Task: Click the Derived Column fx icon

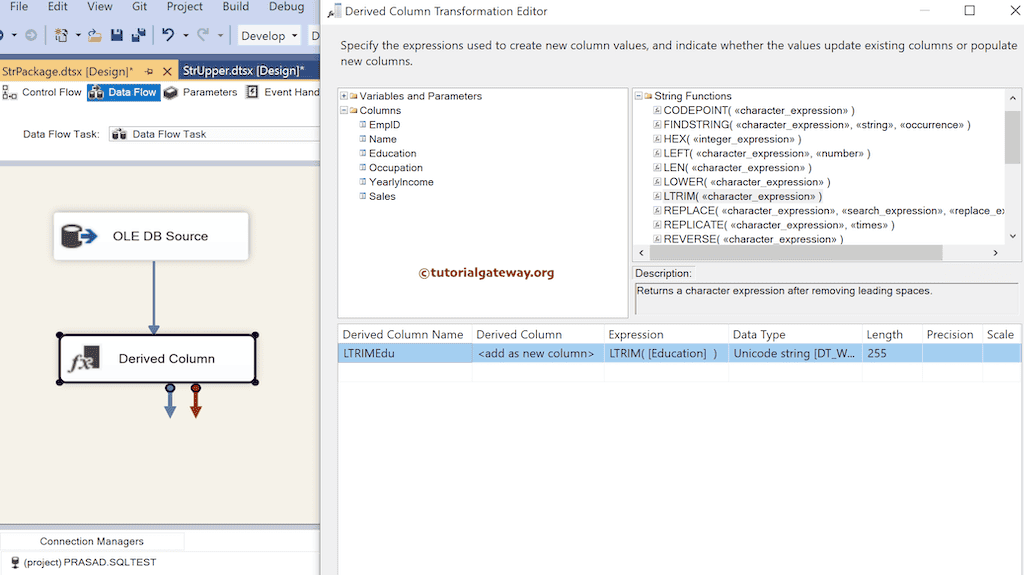Action: (x=85, y=359)
